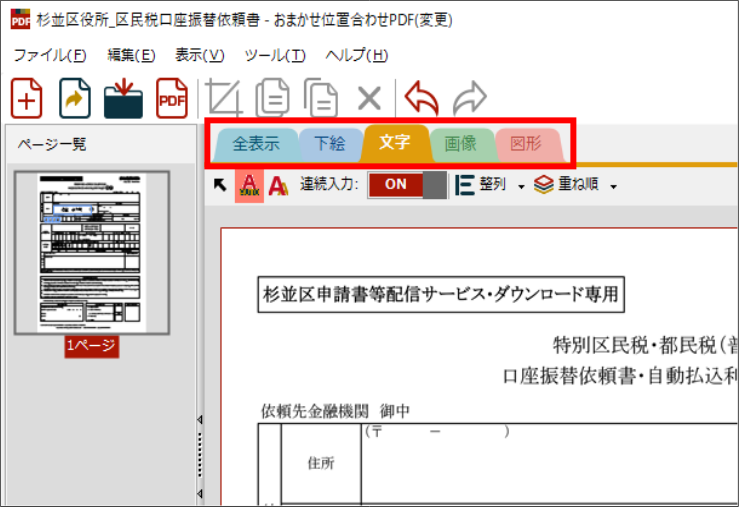Select the arrow pointer tool

220,185
